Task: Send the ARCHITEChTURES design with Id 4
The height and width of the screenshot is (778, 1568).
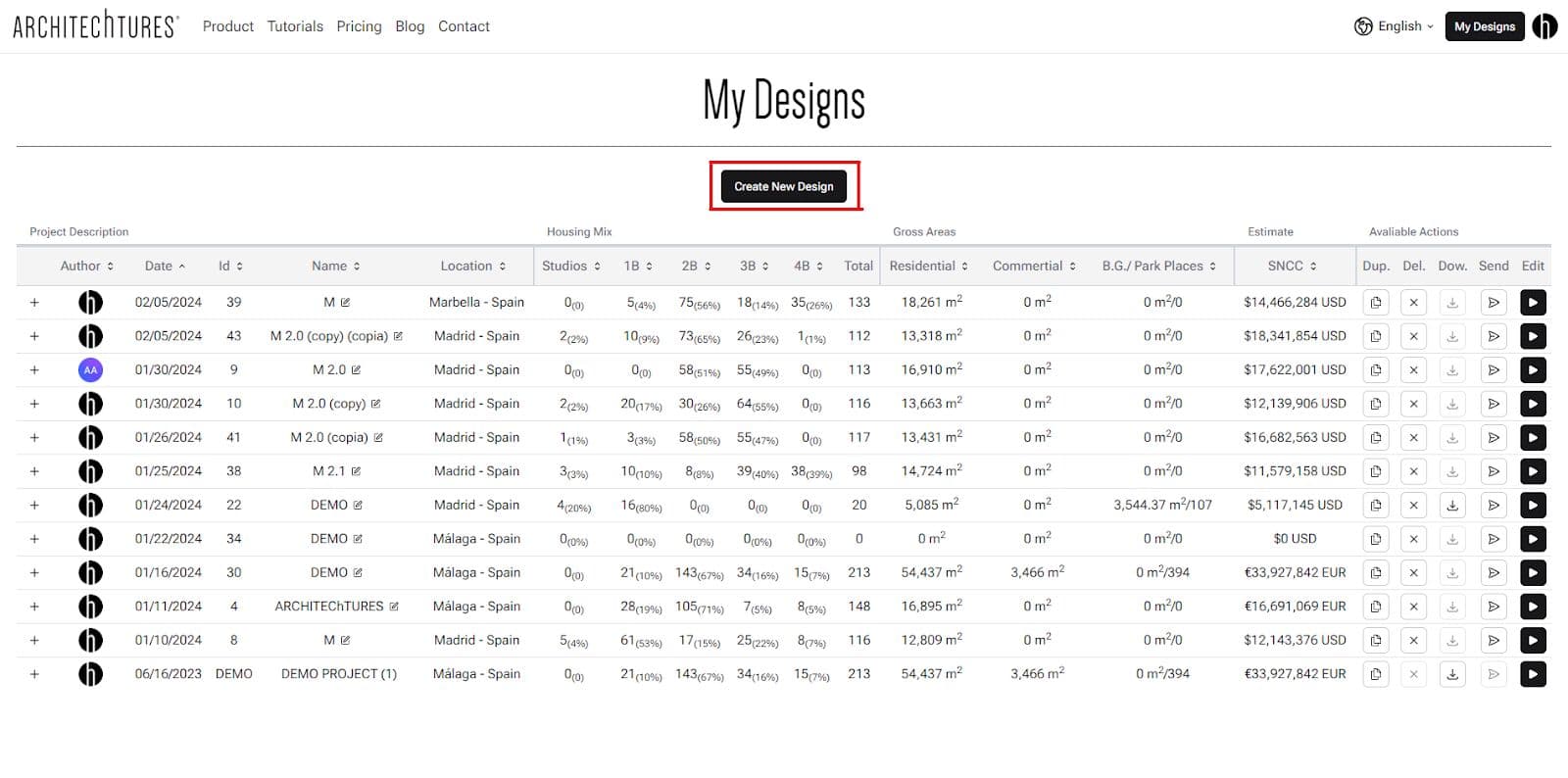Action: 1494,607
